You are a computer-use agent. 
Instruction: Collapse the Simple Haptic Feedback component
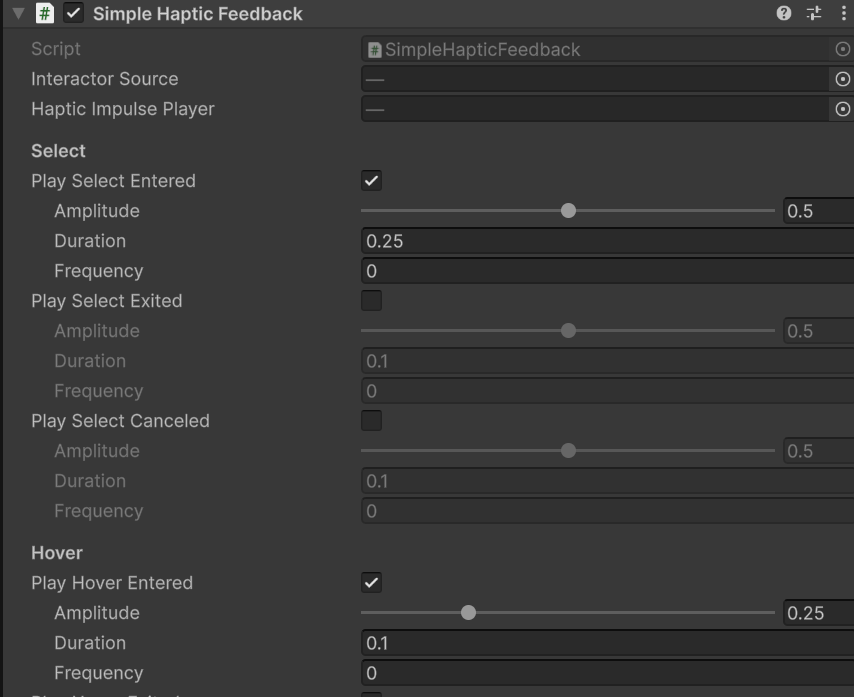(18, 14)
